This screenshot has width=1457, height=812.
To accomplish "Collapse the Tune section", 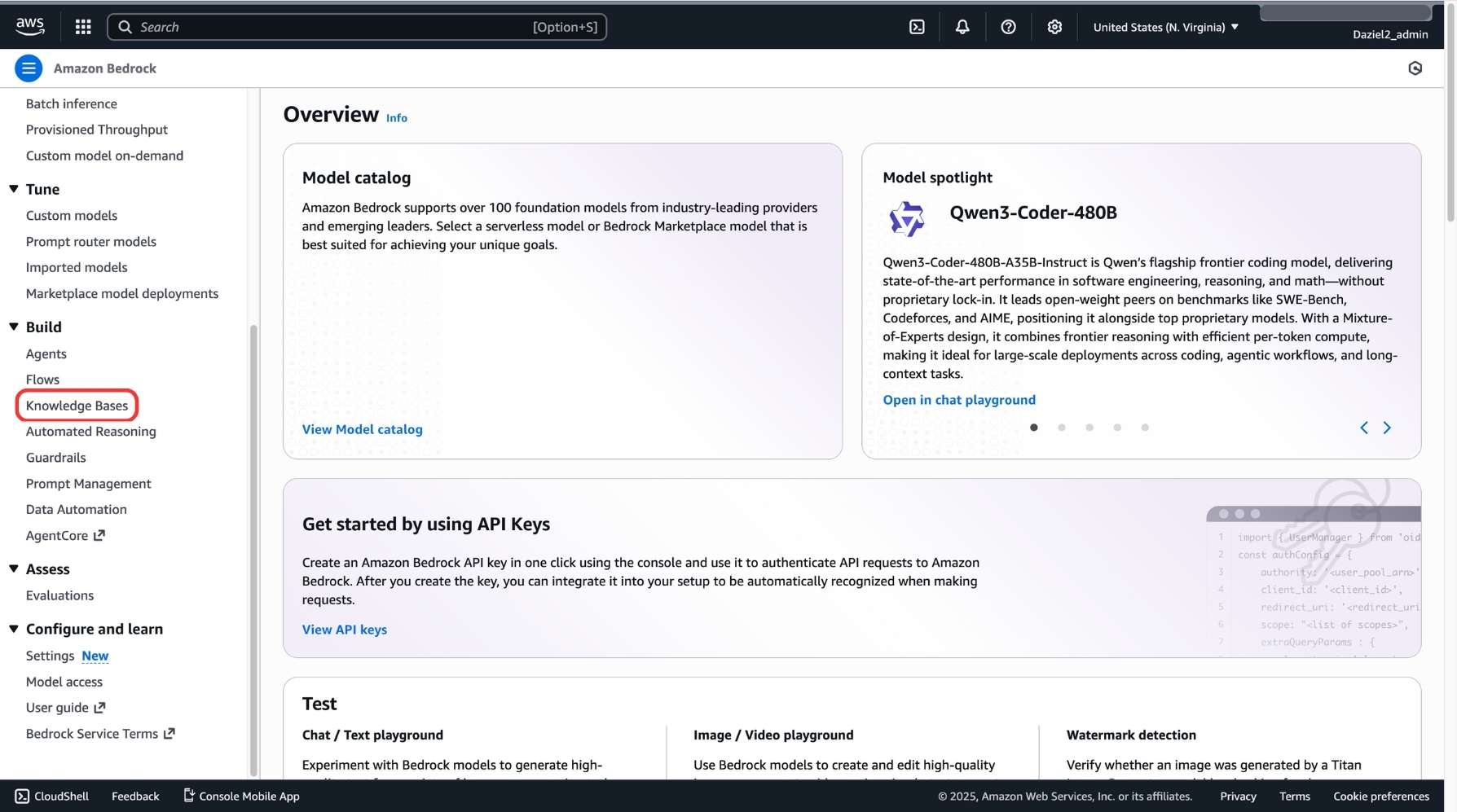I will pyautogui.click(x=12, y=189).
